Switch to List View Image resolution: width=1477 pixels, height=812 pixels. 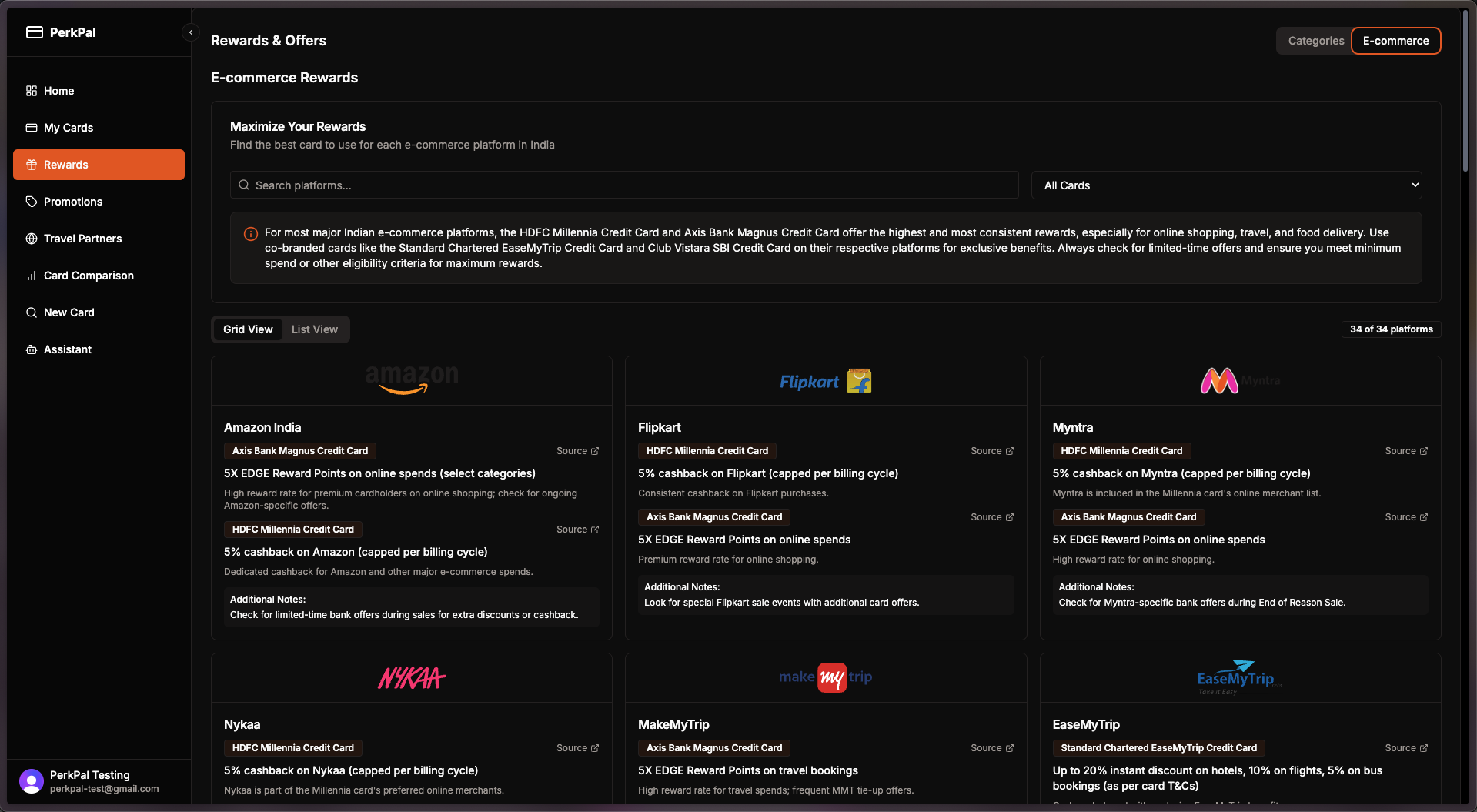[314, 329]
